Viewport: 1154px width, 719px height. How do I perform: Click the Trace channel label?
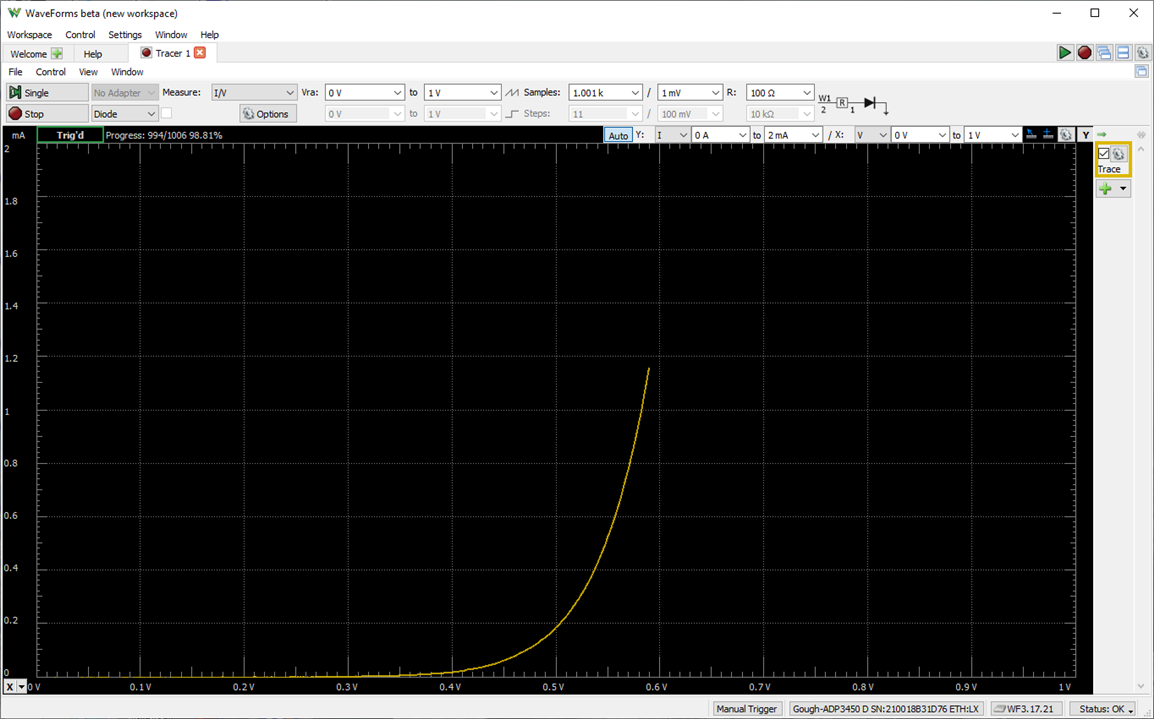coord(1109,169)
